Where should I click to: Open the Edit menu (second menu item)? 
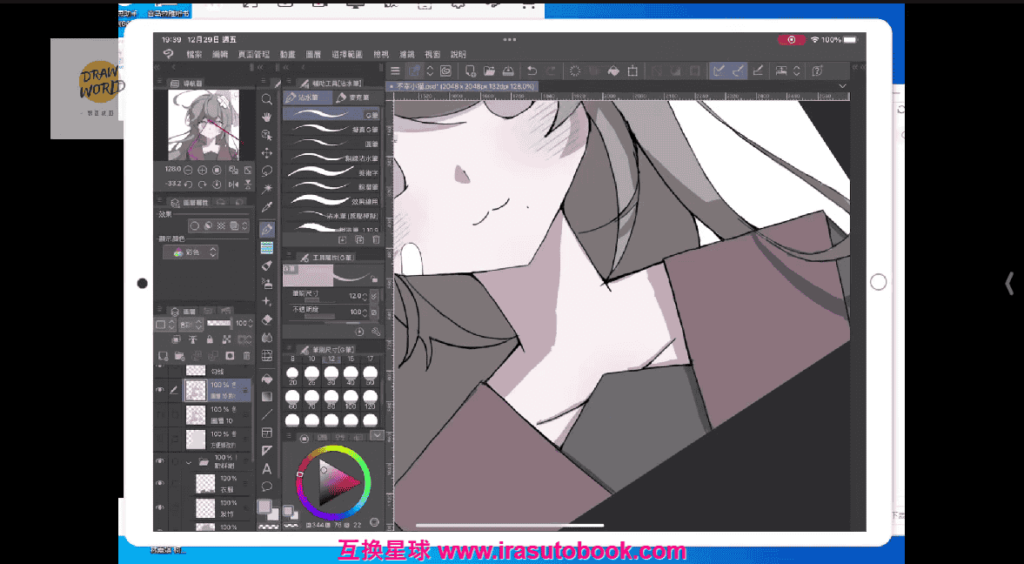(x=220, y=55)
